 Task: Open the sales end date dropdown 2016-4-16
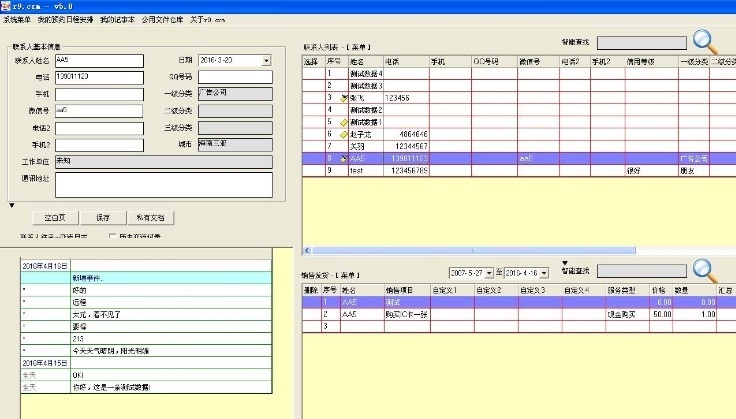click(544, 272)
